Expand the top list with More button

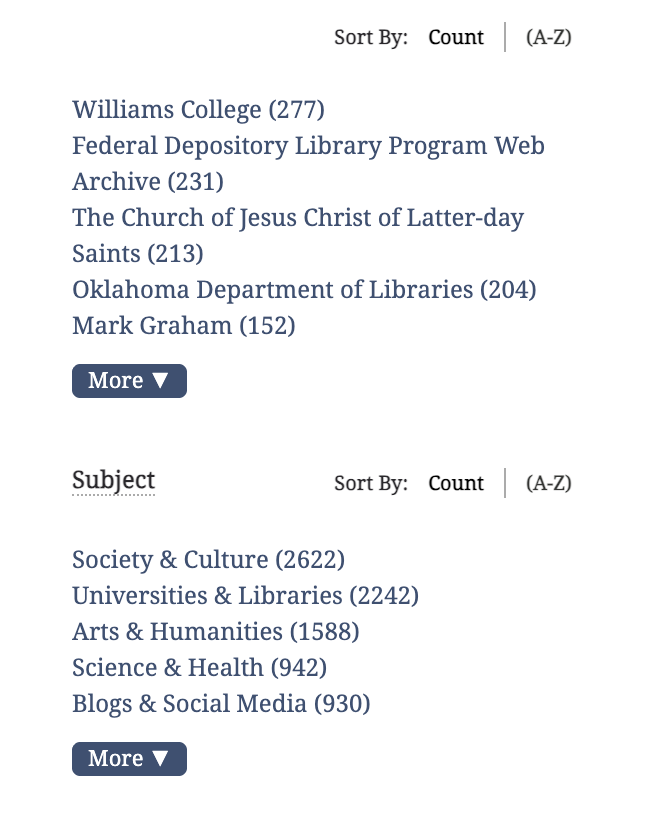click(x=129, y=381)
